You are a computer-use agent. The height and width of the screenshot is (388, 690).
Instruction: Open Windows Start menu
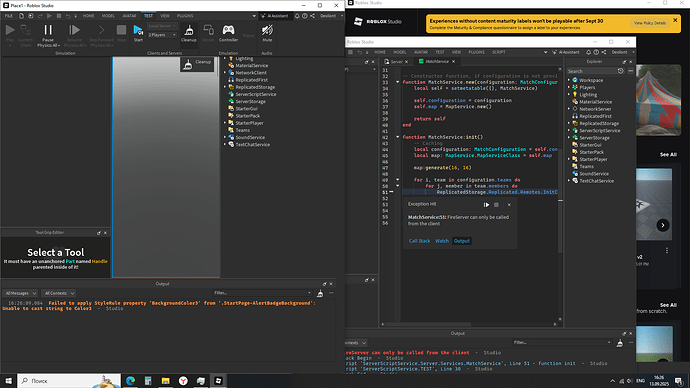coord(8,381)
